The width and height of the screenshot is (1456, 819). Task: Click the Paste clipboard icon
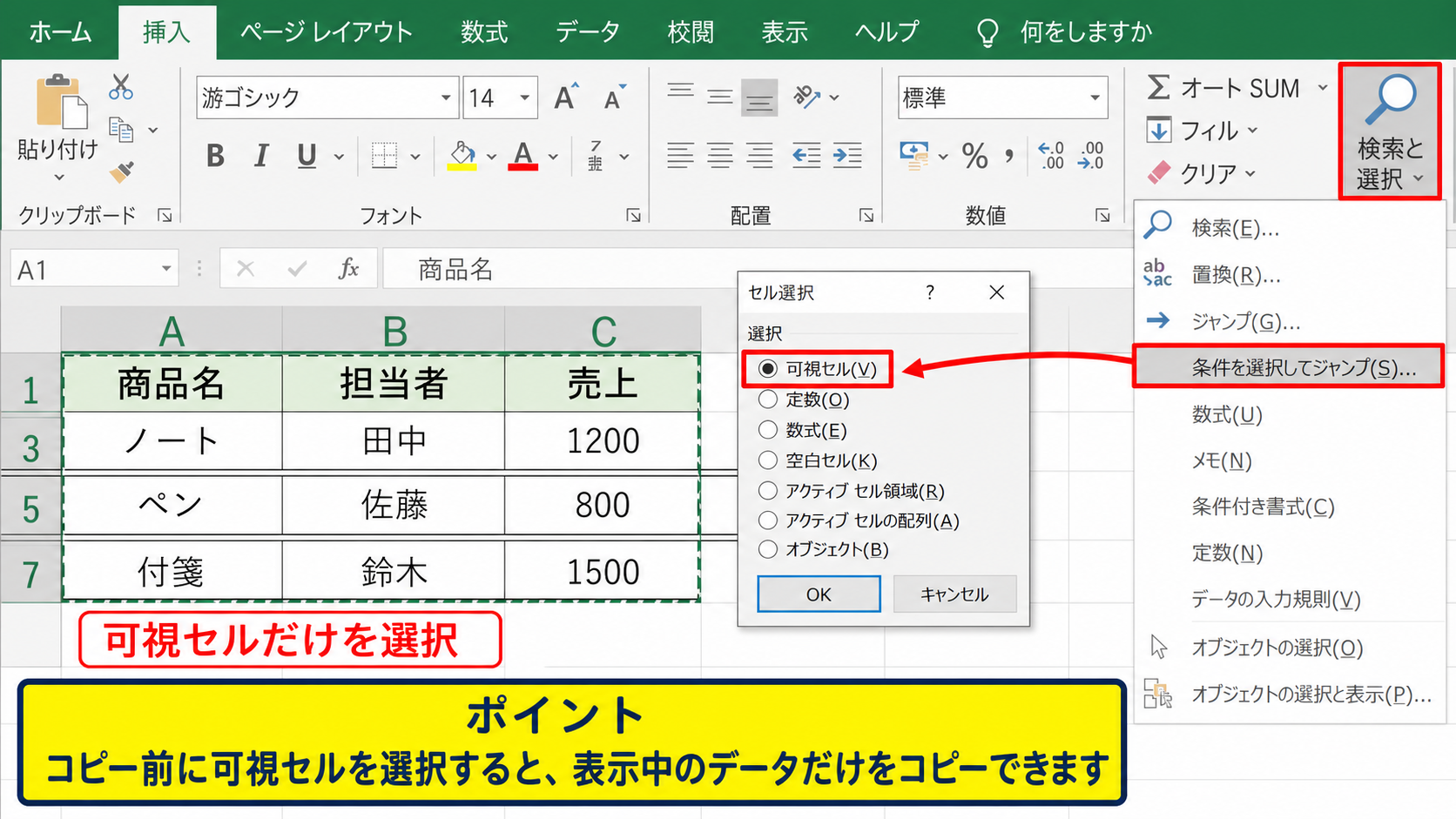[x=60, y=102]
